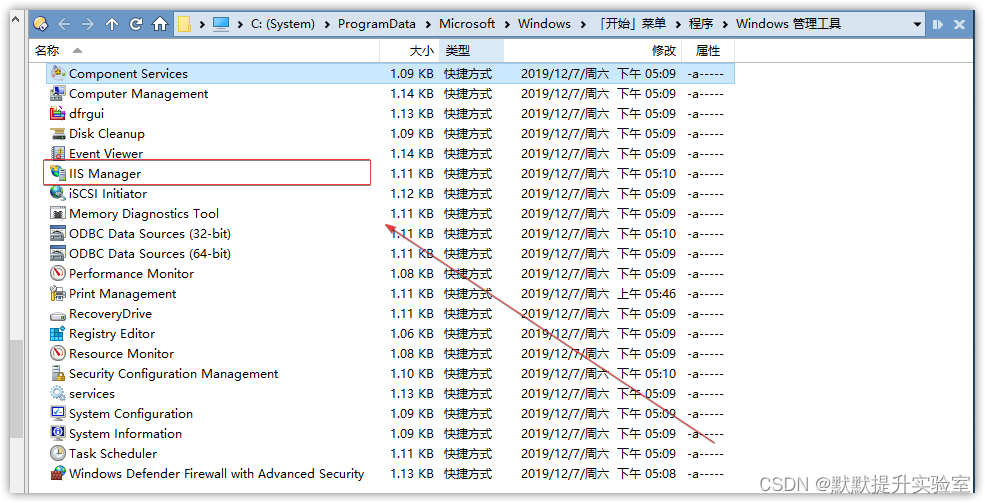985x503 pixels.
Task: Click the IIS Manager icon
Action: click(x=58, y=173)
